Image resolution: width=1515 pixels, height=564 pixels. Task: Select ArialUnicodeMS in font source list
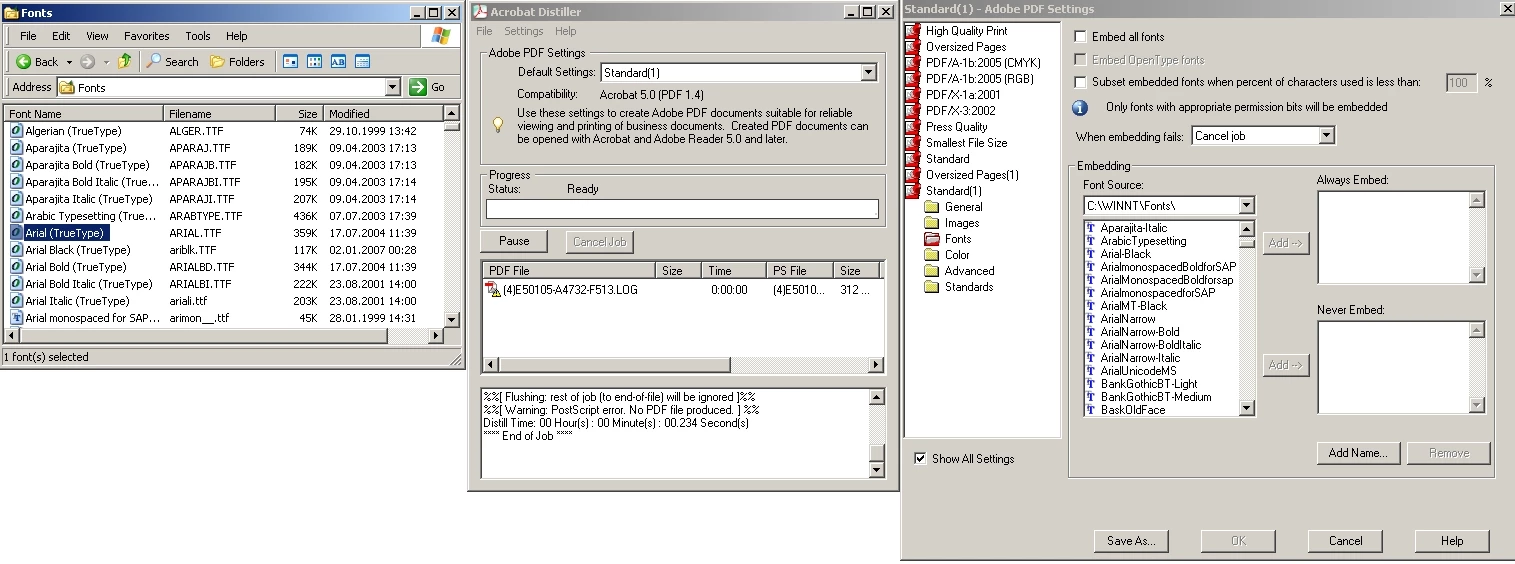1138,371
